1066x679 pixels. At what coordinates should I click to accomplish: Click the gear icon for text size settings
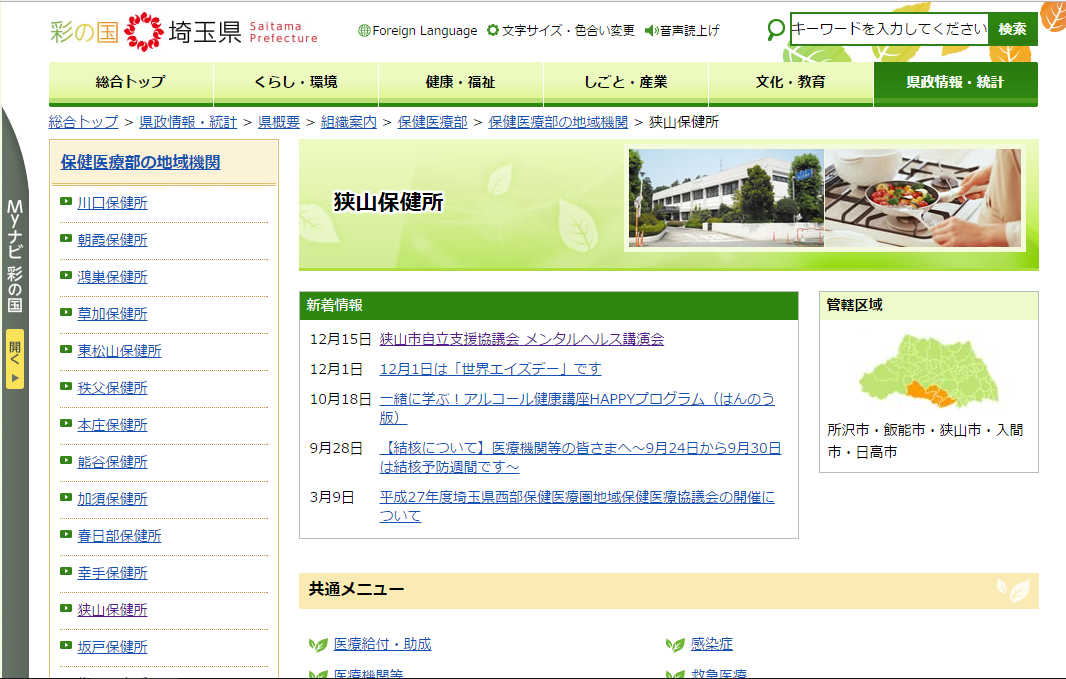coord(493,31)
